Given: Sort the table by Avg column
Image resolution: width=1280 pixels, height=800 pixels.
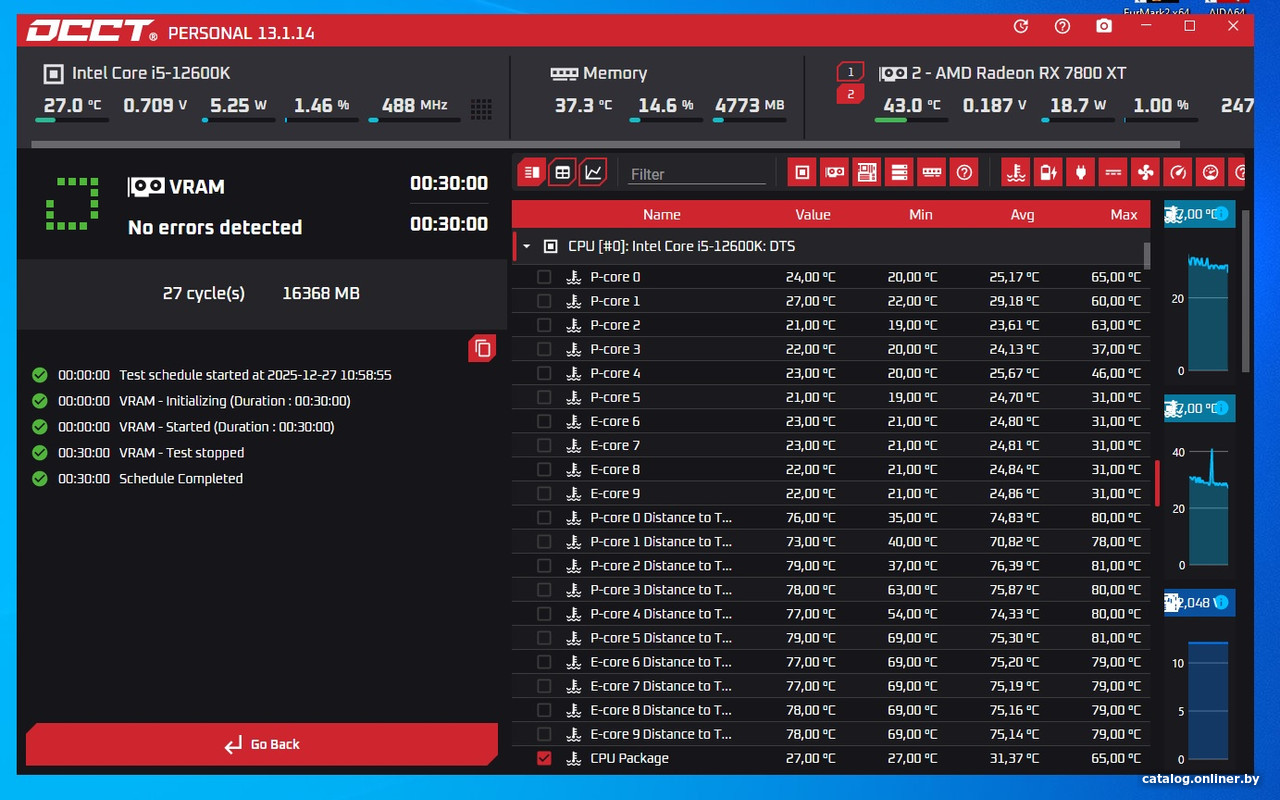Looking at the screenshot, I should [1022, 214].
